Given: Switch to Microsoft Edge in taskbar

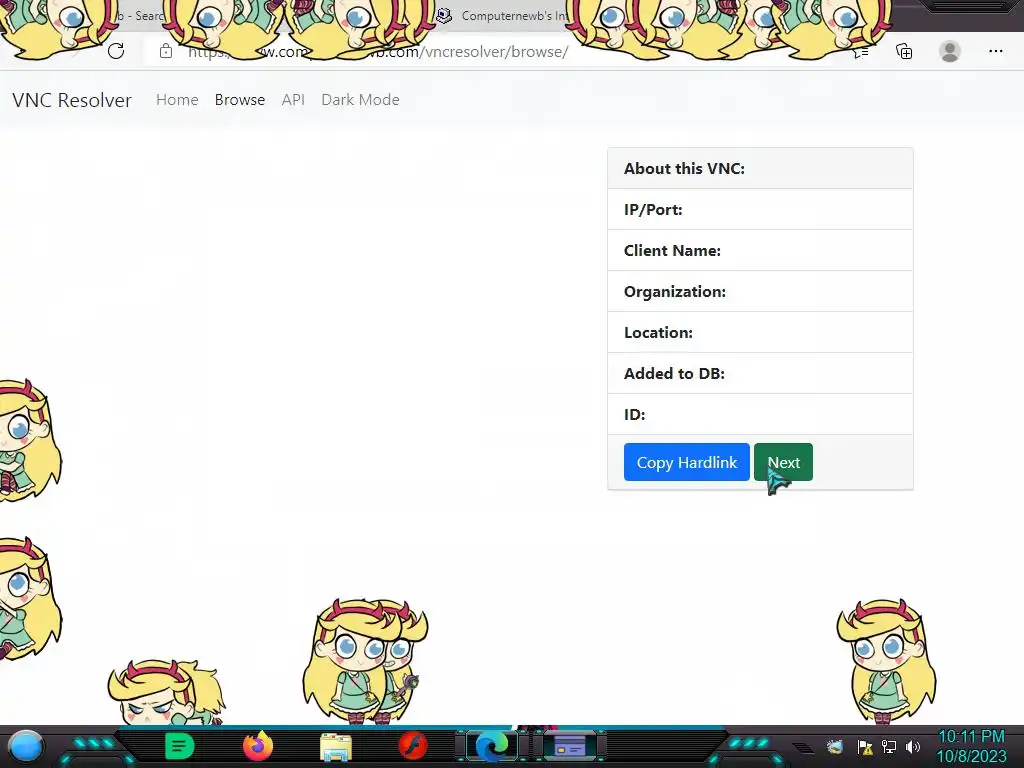Looking at the screenshot, I should (x=492, y=746).
